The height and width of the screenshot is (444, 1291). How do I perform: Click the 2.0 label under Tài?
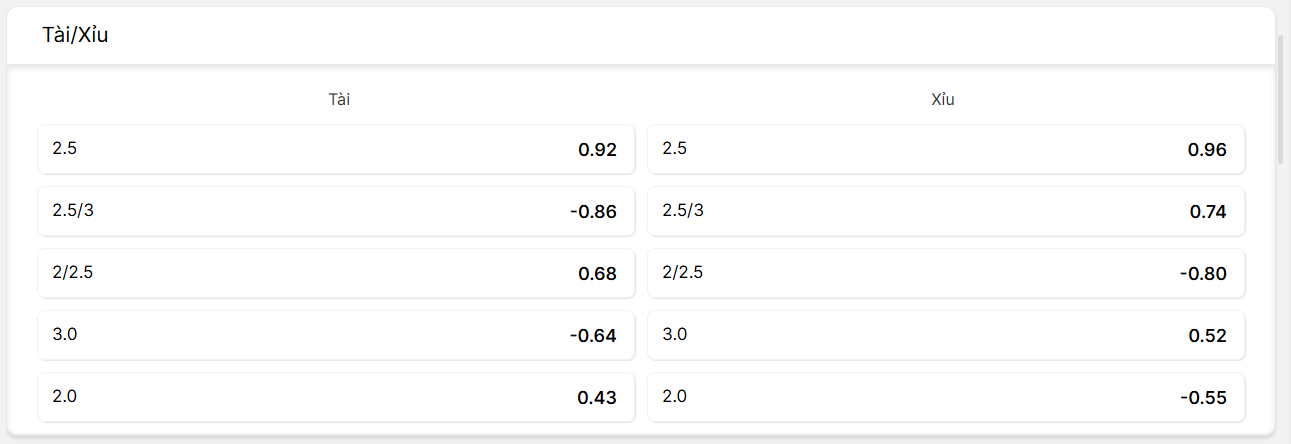click(65, 396)
